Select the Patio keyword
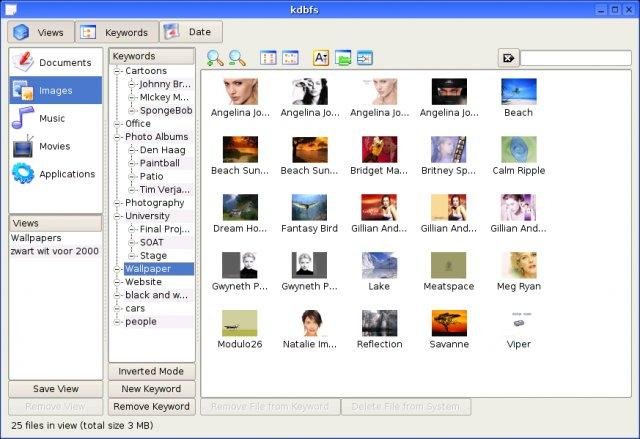This screenshot has width=640, height=439. (151, 177)
